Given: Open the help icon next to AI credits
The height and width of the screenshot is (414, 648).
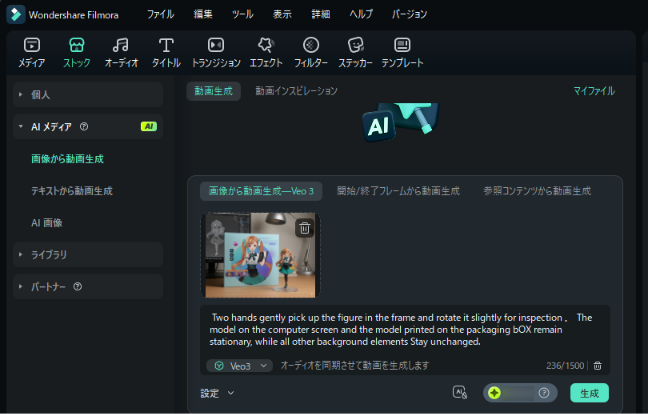Looking at the screenshot, I should tap(544, 393).
